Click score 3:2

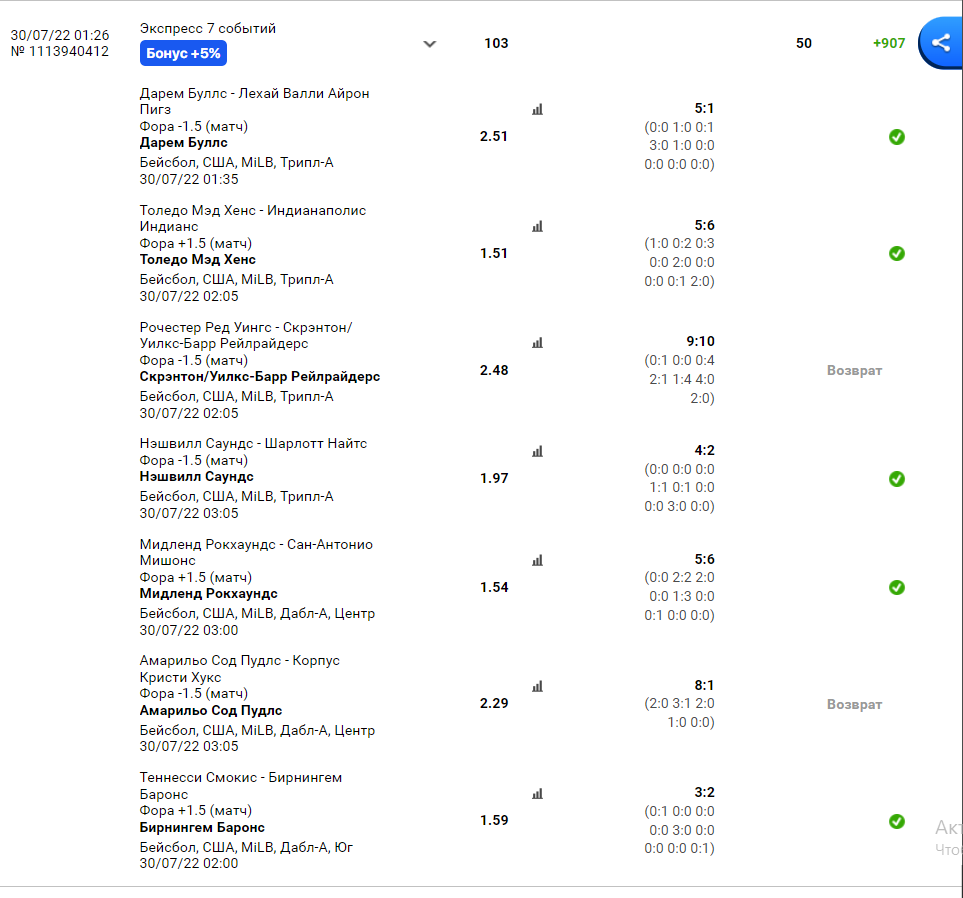[x=704, y=792]
